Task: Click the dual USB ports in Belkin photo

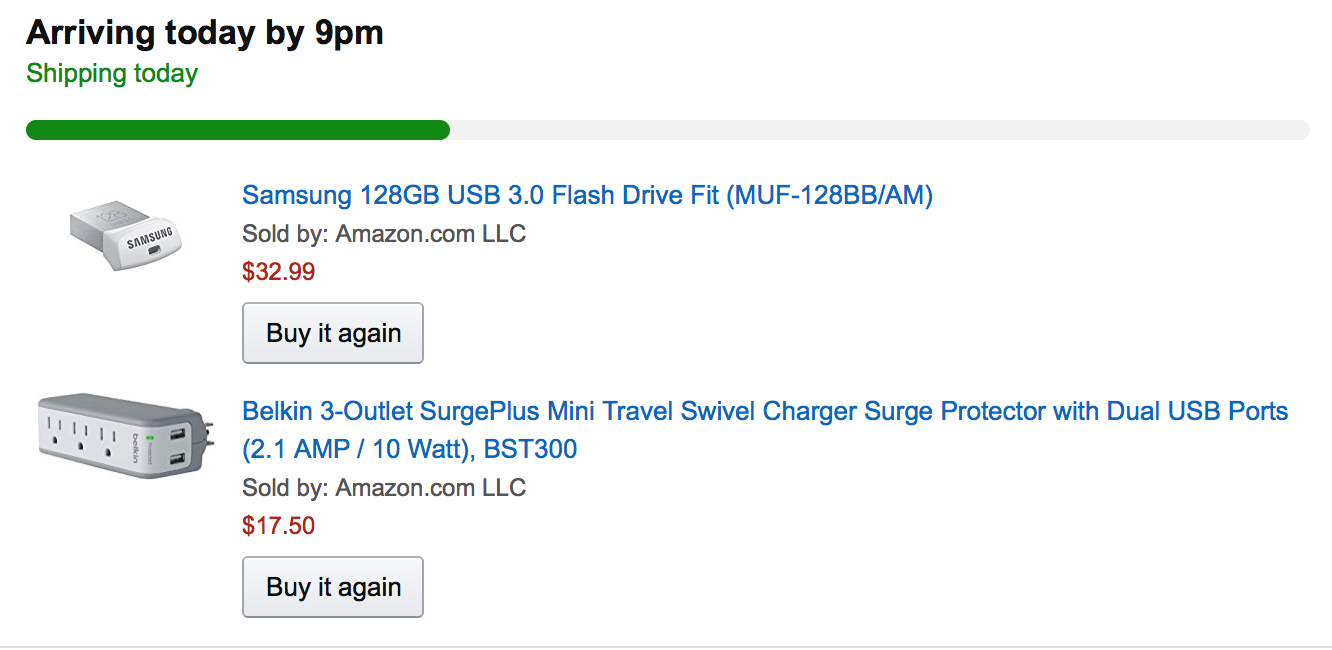Action: pyautogui.click(x=176, y=447)
